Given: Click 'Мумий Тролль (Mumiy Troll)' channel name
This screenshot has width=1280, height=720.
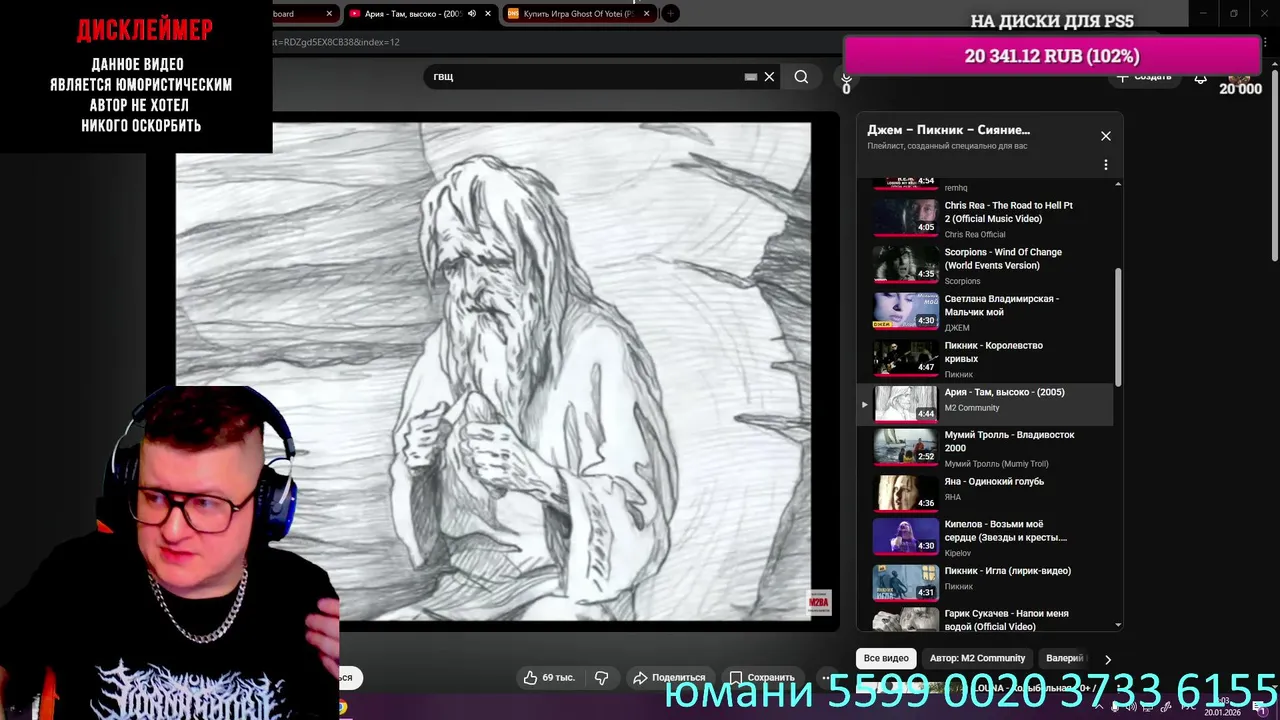Looking at the screenshot, I should point(996,464).
